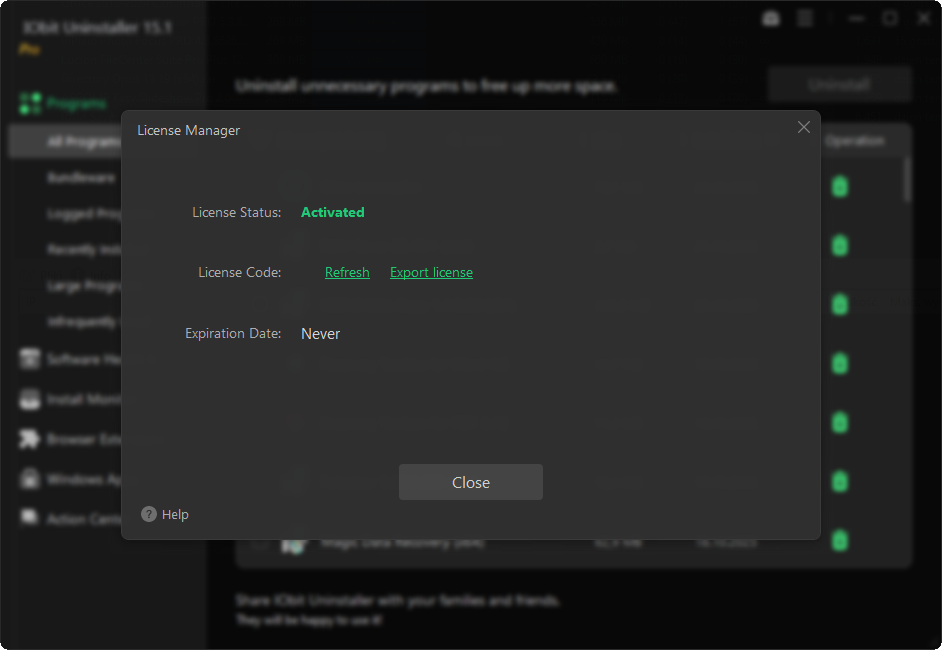Viewport: 942px width, 650px height.
Task: Click the Help question mark icon
Action: coord(148,514)
